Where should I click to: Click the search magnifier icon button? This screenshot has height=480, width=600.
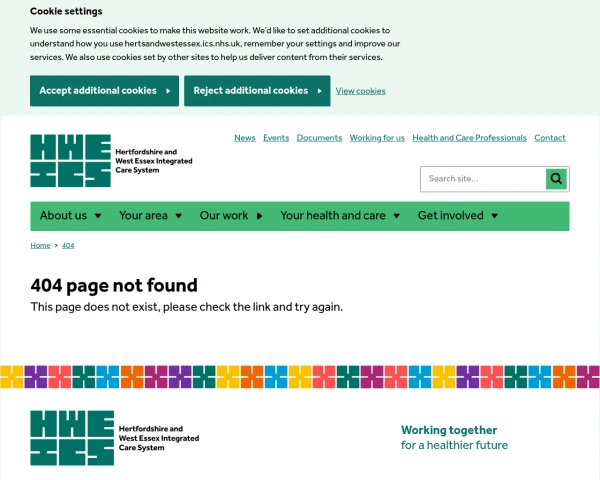click(556, 179)
